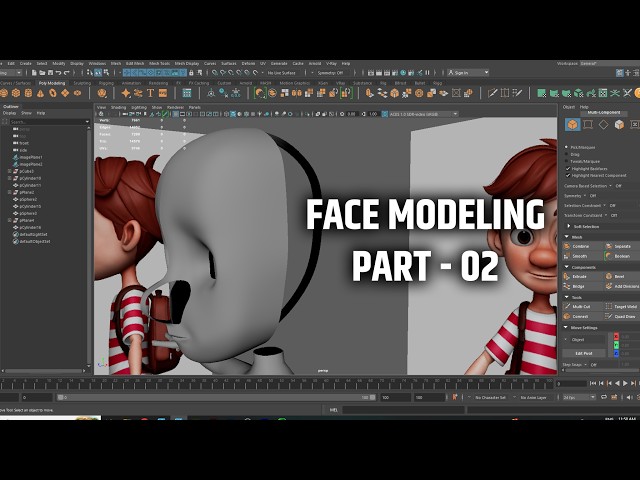Click the Save Scene icon
This screenshot has width=640, height=480.
click(50, 73)
